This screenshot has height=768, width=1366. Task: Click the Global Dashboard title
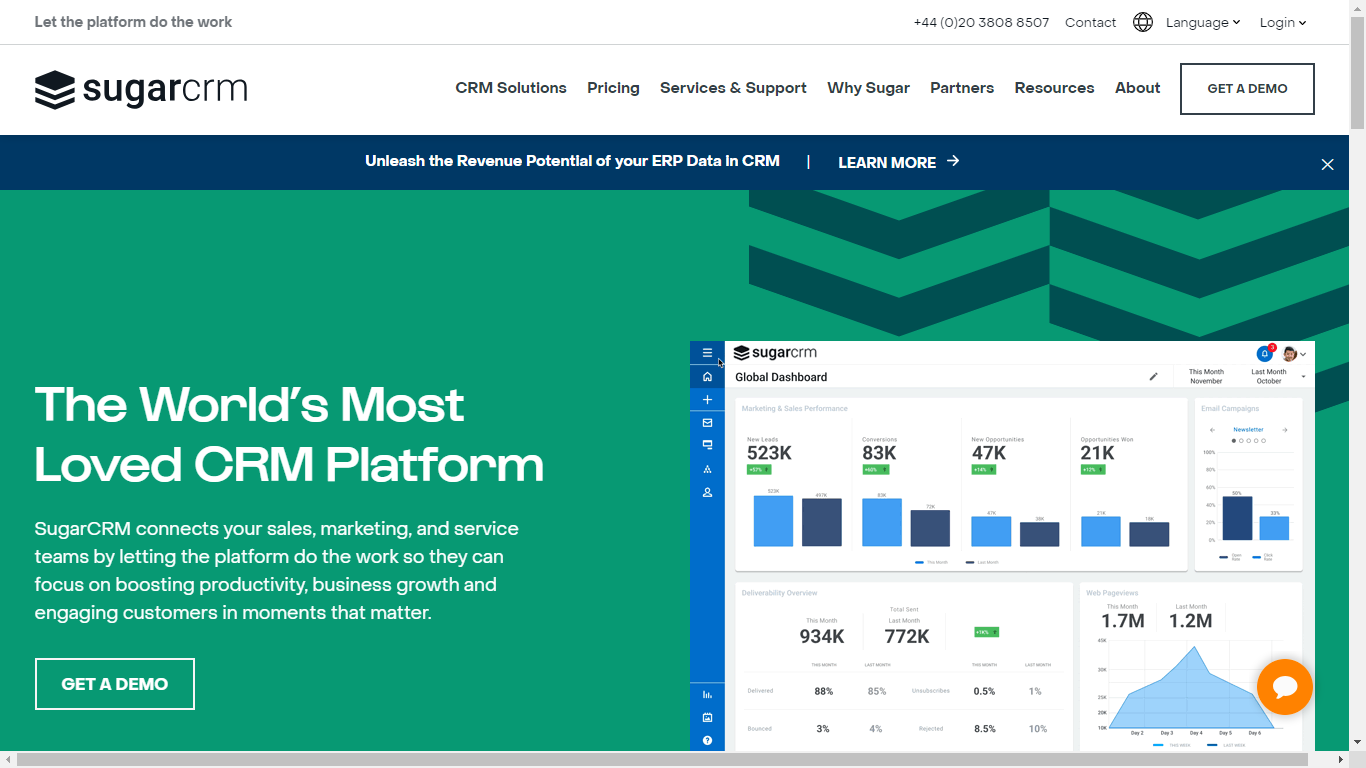[781, 377]
